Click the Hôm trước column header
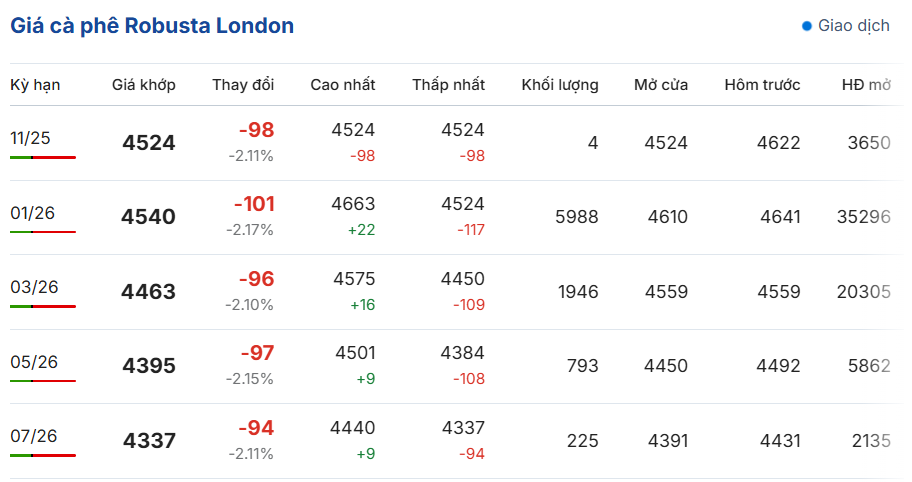912x482 pixels. point(762,85)
